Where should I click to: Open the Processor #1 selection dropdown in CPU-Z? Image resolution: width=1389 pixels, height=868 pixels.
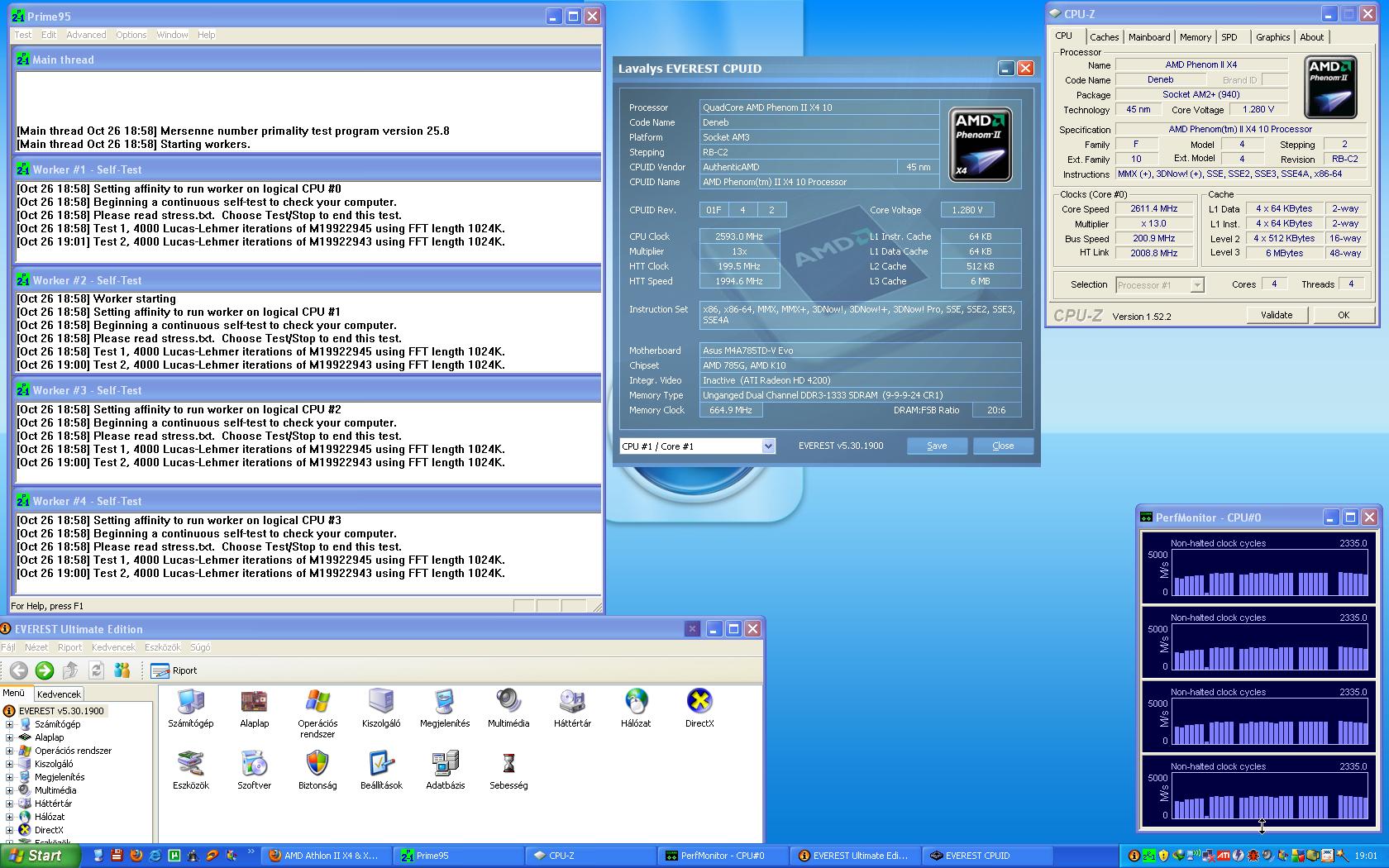(x=1196, y=285)
